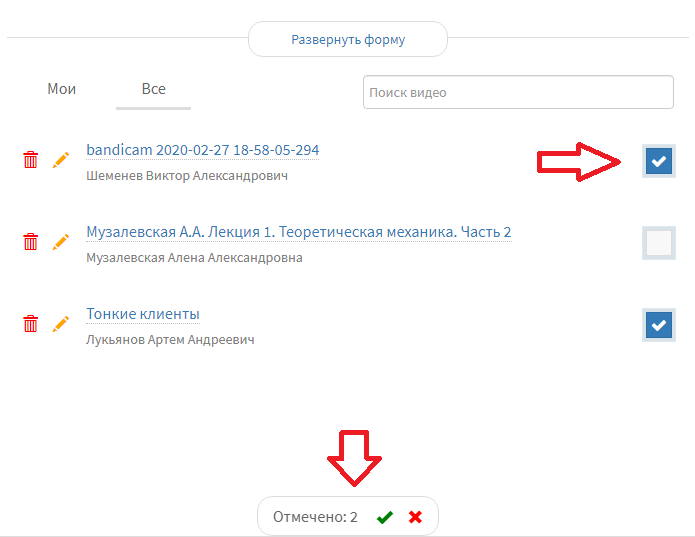This screenshot has width=695, height=537.
Task: Open the Музалевская А.А. Лекция 1 link
Action: (x=299, y=232)
